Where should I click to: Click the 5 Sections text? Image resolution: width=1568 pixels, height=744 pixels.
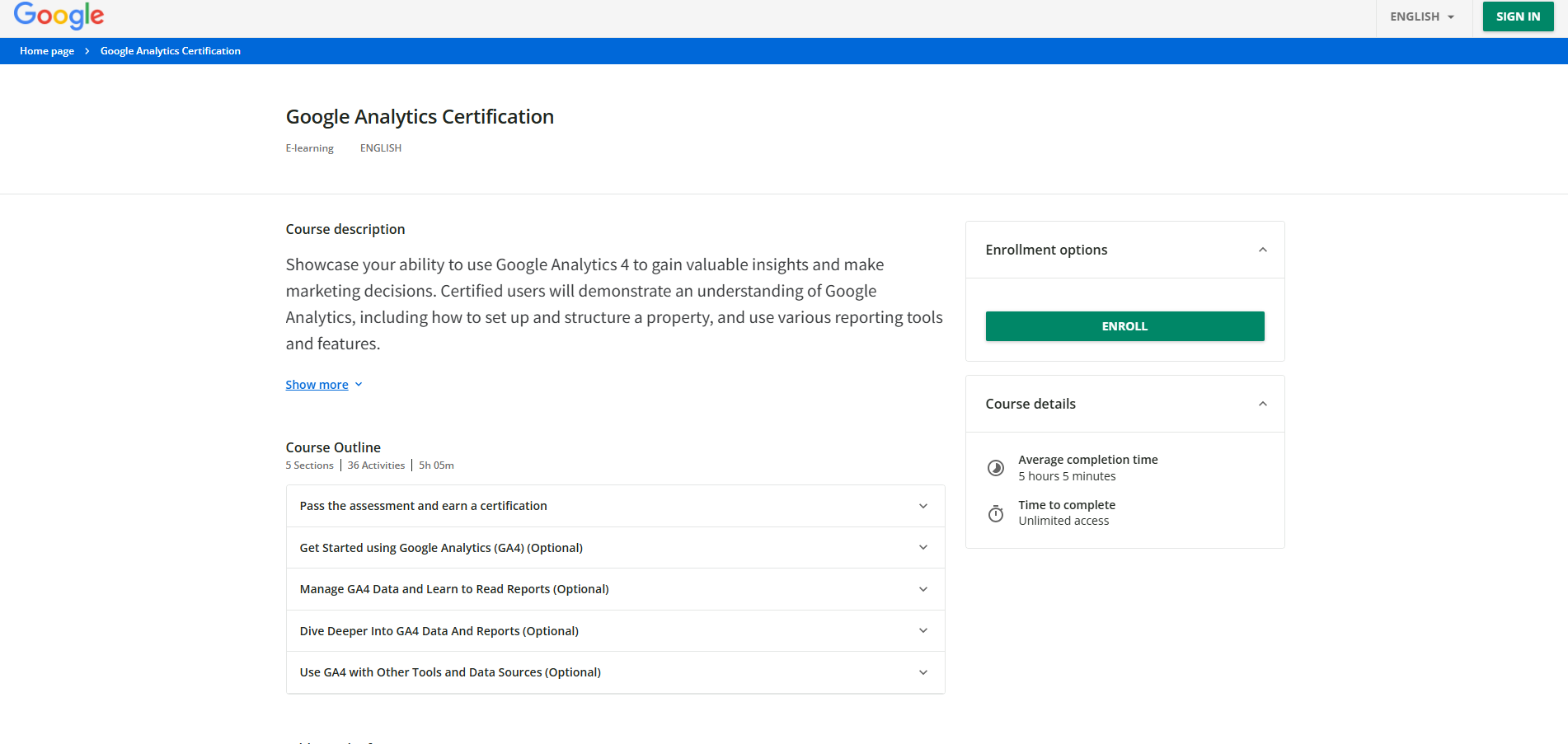[x=310, y=466]
